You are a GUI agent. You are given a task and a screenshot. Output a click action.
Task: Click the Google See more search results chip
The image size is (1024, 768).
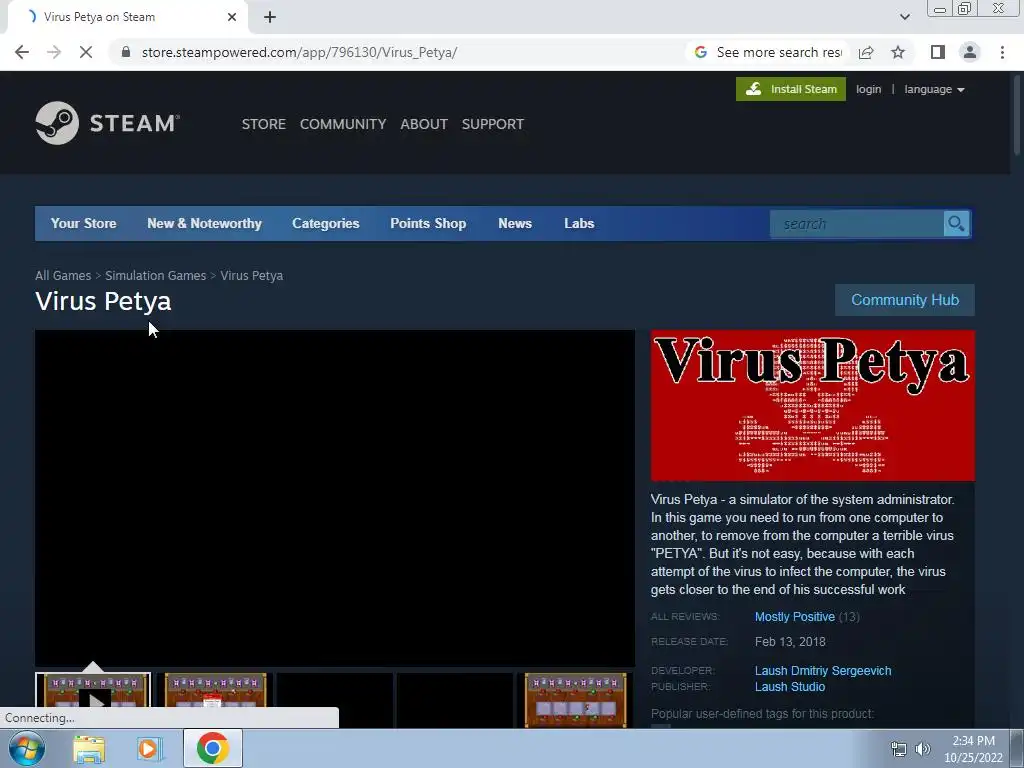[x=768, y=52]
